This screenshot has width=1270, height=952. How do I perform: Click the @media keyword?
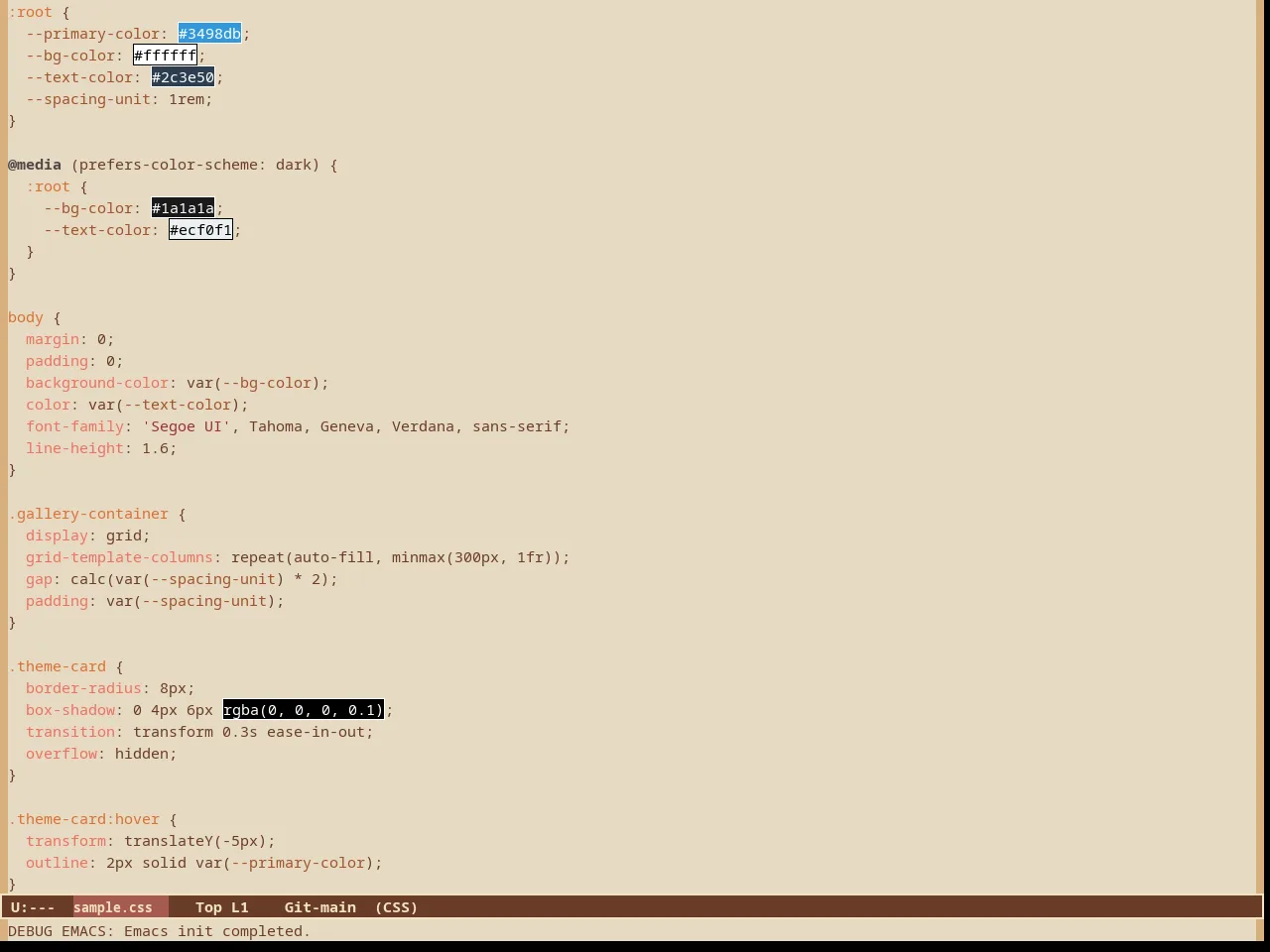(x=35, y=165)
